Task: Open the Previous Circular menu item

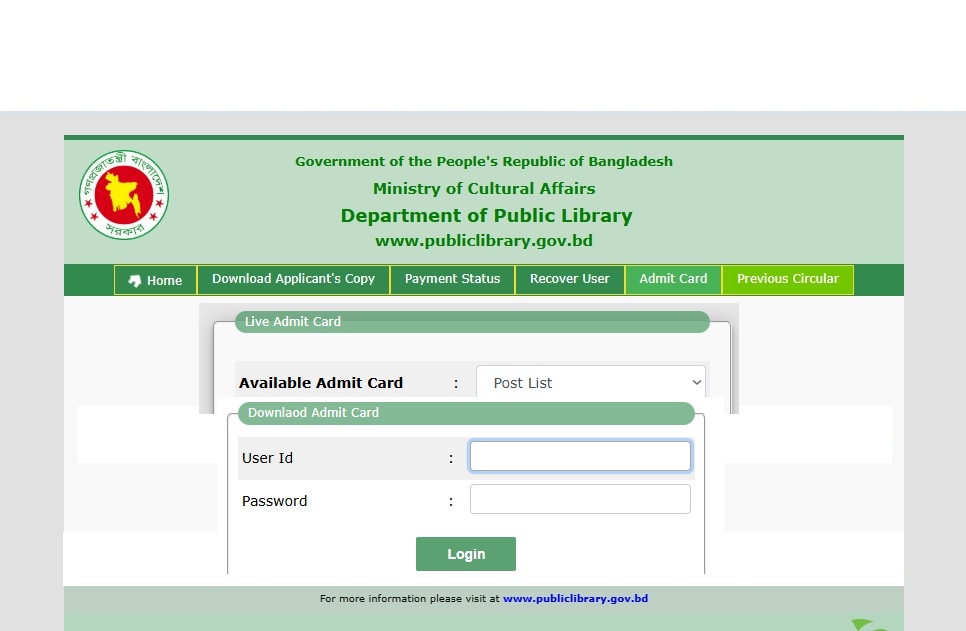Action: click(x=787, y=279)
